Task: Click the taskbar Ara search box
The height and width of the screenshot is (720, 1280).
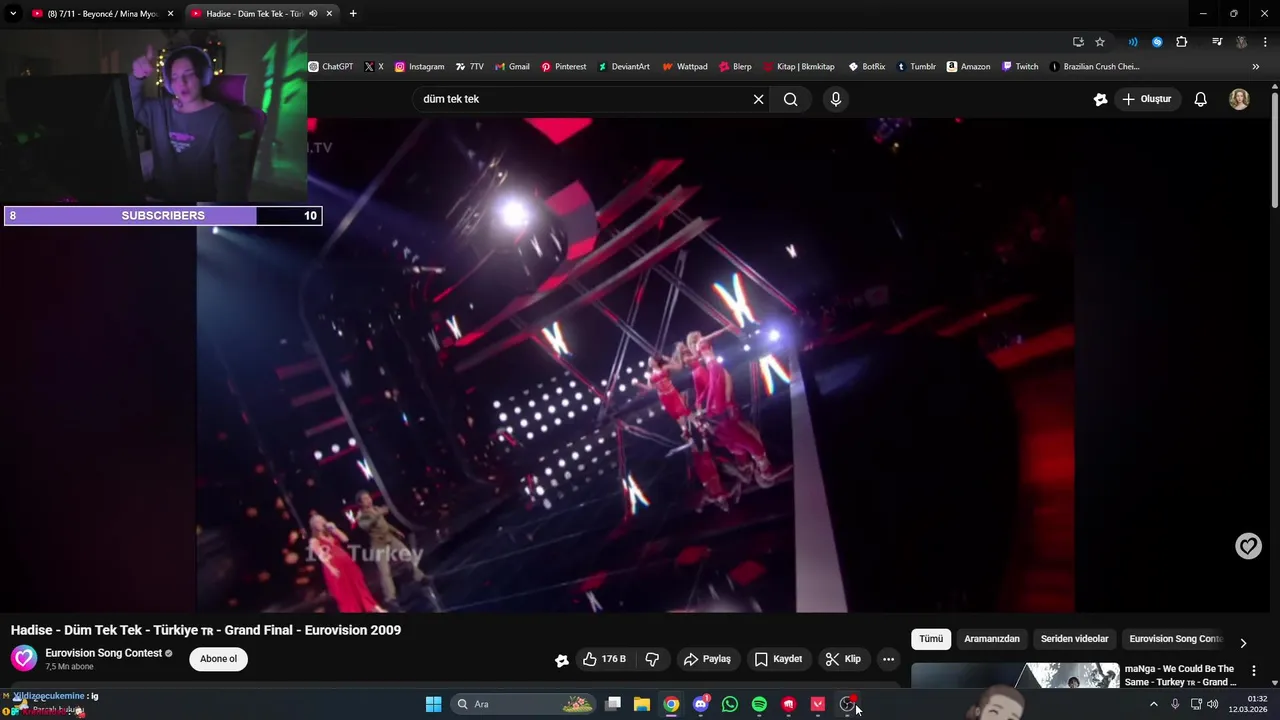Action: (x=524, y=704)
